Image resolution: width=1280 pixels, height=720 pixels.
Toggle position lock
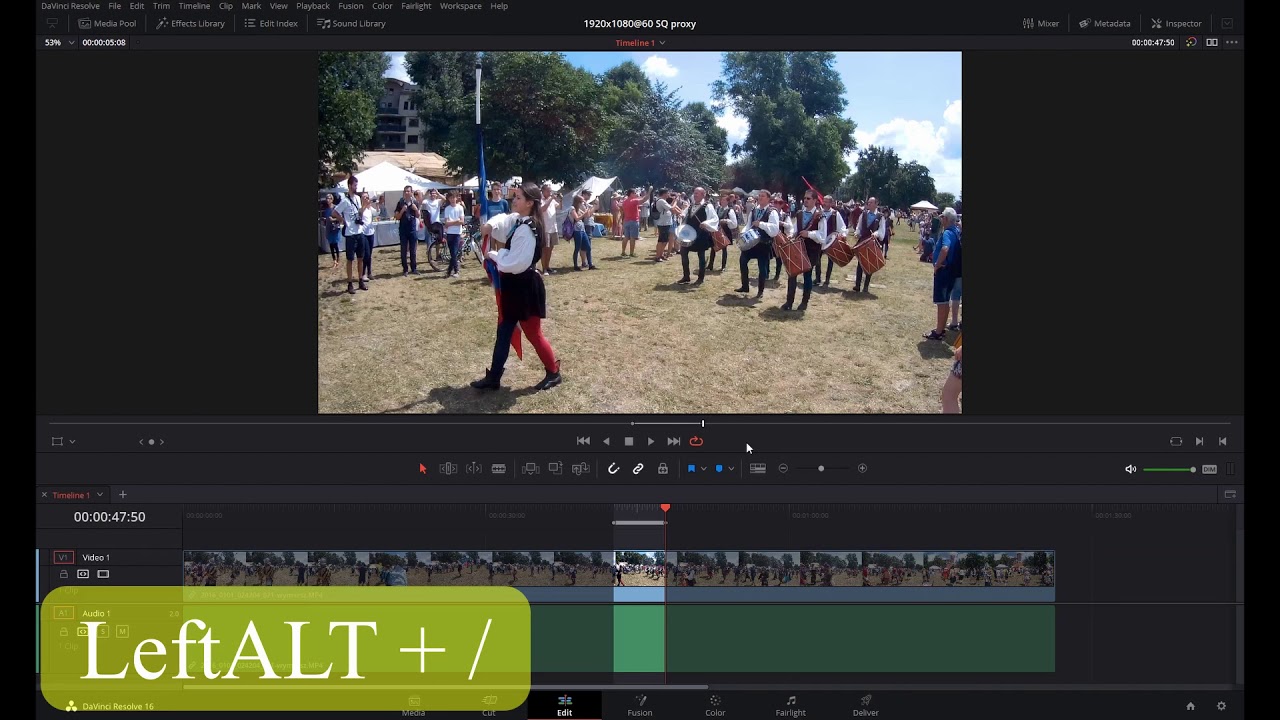(x=663, y=468)
